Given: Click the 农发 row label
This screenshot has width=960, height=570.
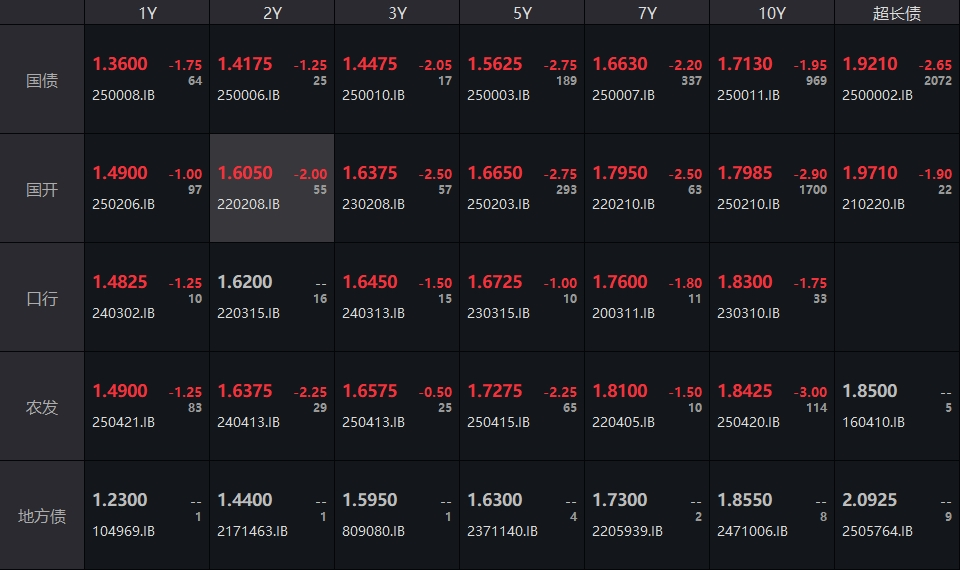Looking at the screenshot, I should tap(42, 407).
